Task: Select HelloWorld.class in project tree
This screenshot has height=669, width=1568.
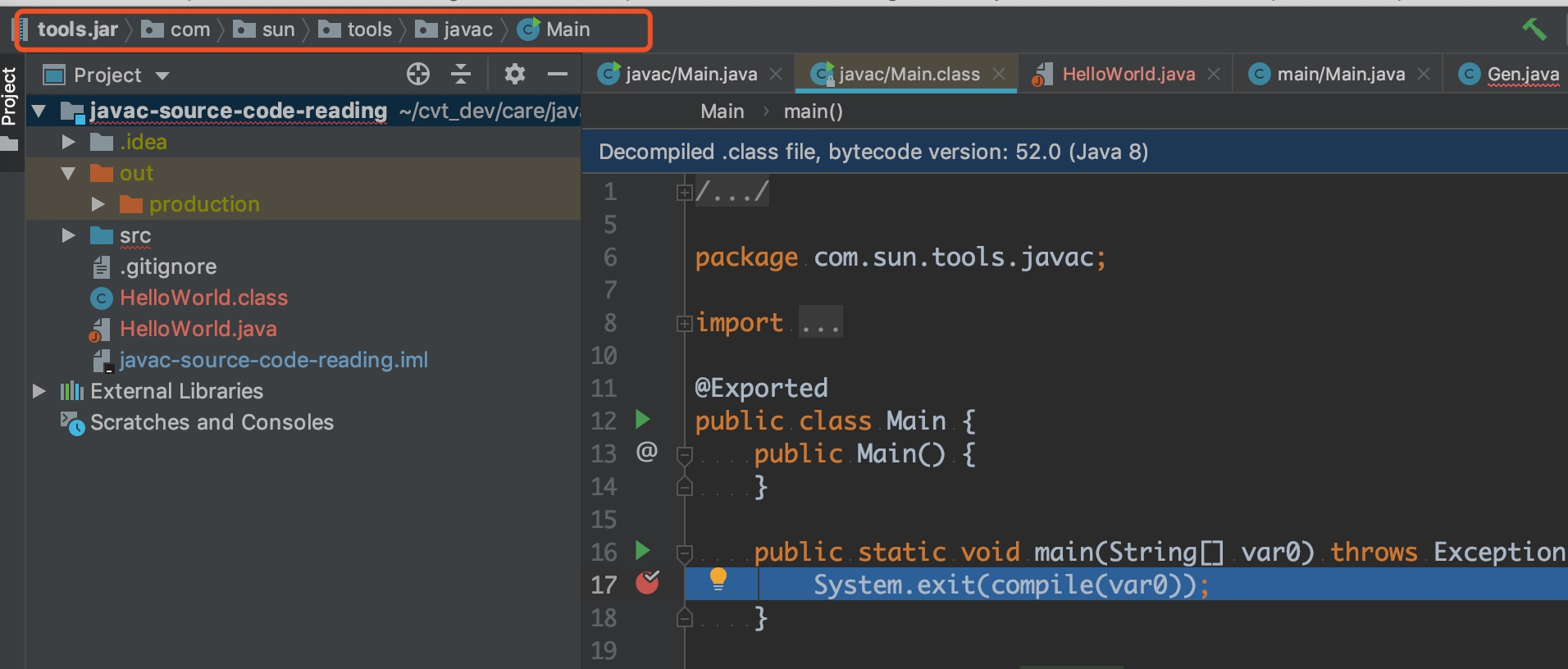Action: click(203, 298)
